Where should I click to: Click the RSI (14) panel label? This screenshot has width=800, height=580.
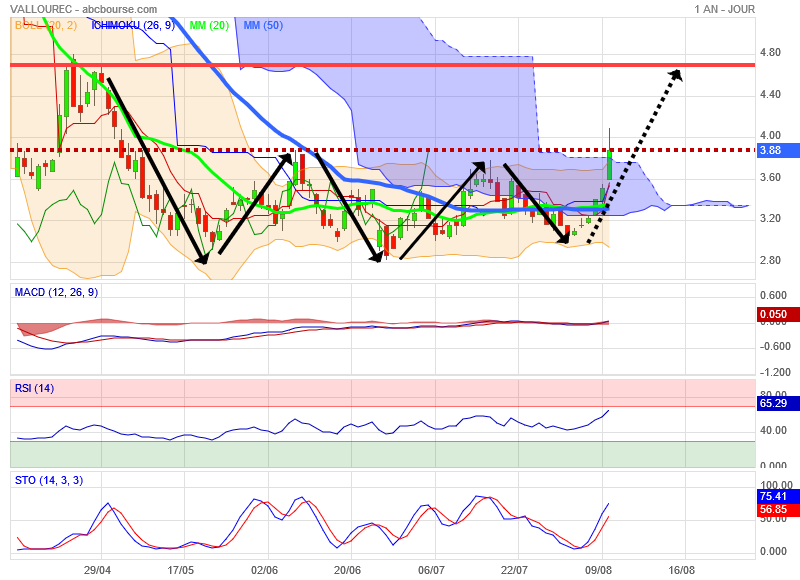point(34,388)
